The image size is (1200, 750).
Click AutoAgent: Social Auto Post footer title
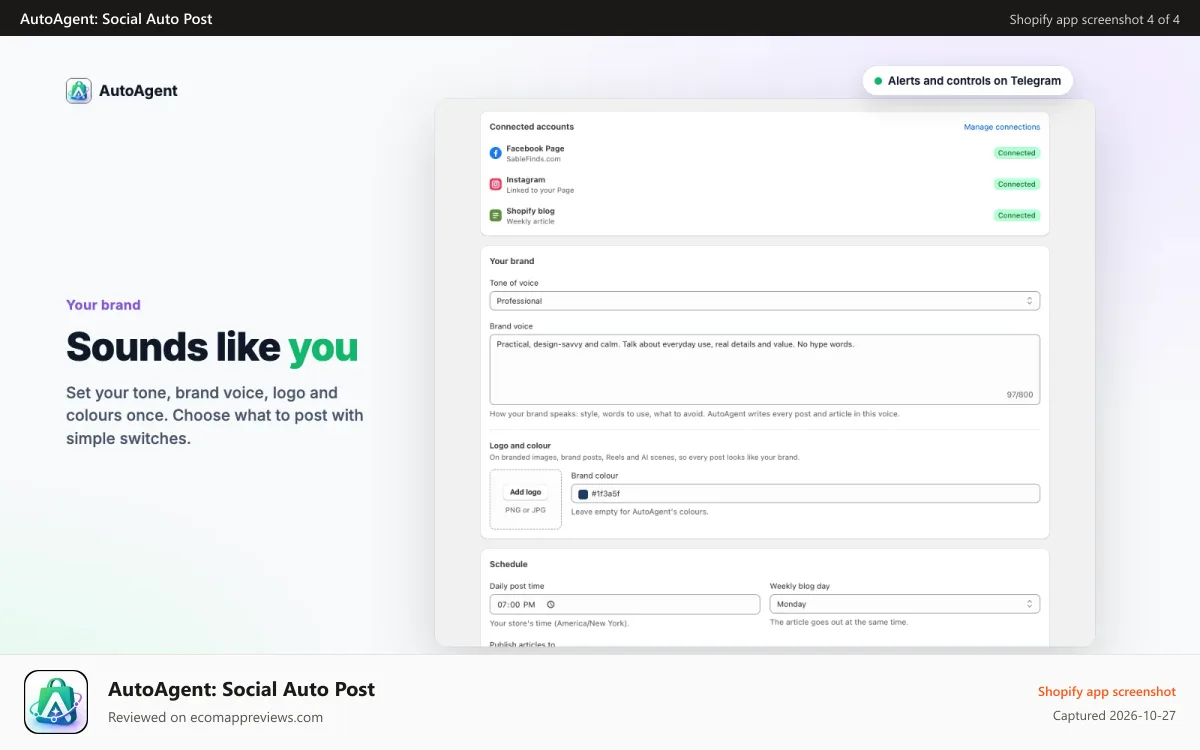[242, 689]
